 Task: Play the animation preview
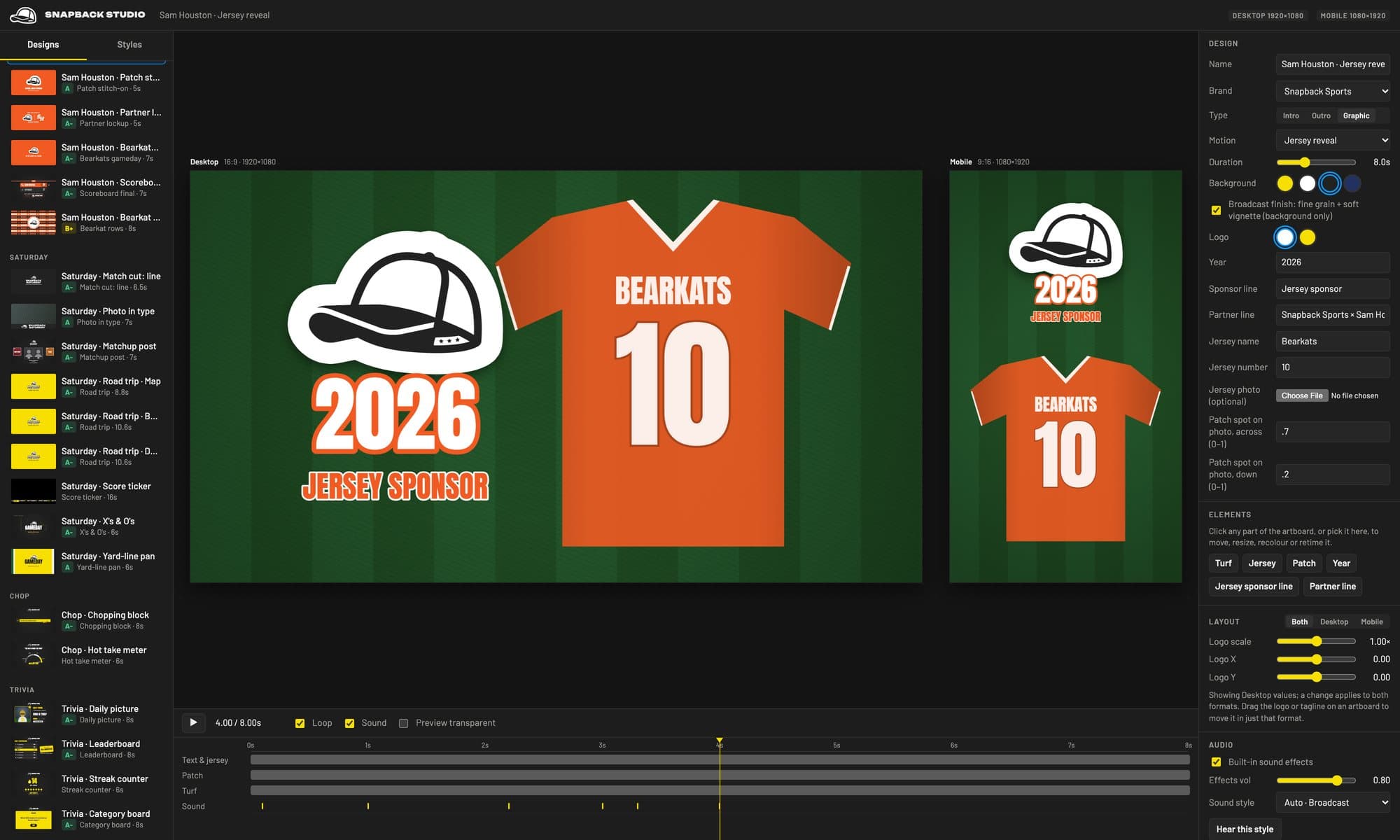click(193, 722)
